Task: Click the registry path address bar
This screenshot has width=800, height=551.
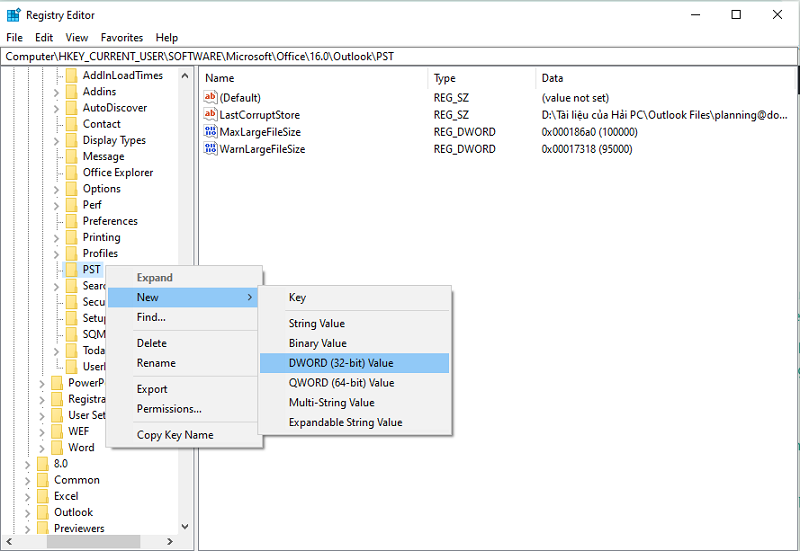Action: [x=400, y=56]
